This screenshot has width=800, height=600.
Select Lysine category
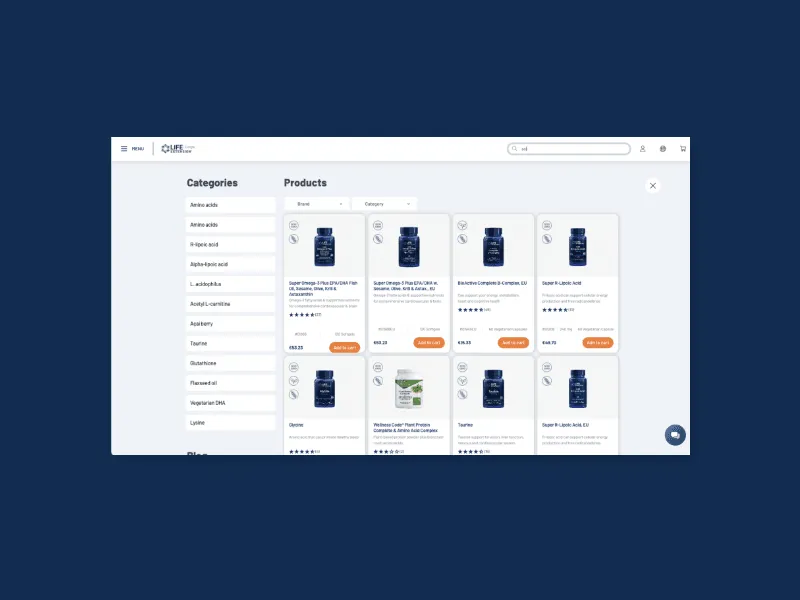231,423
